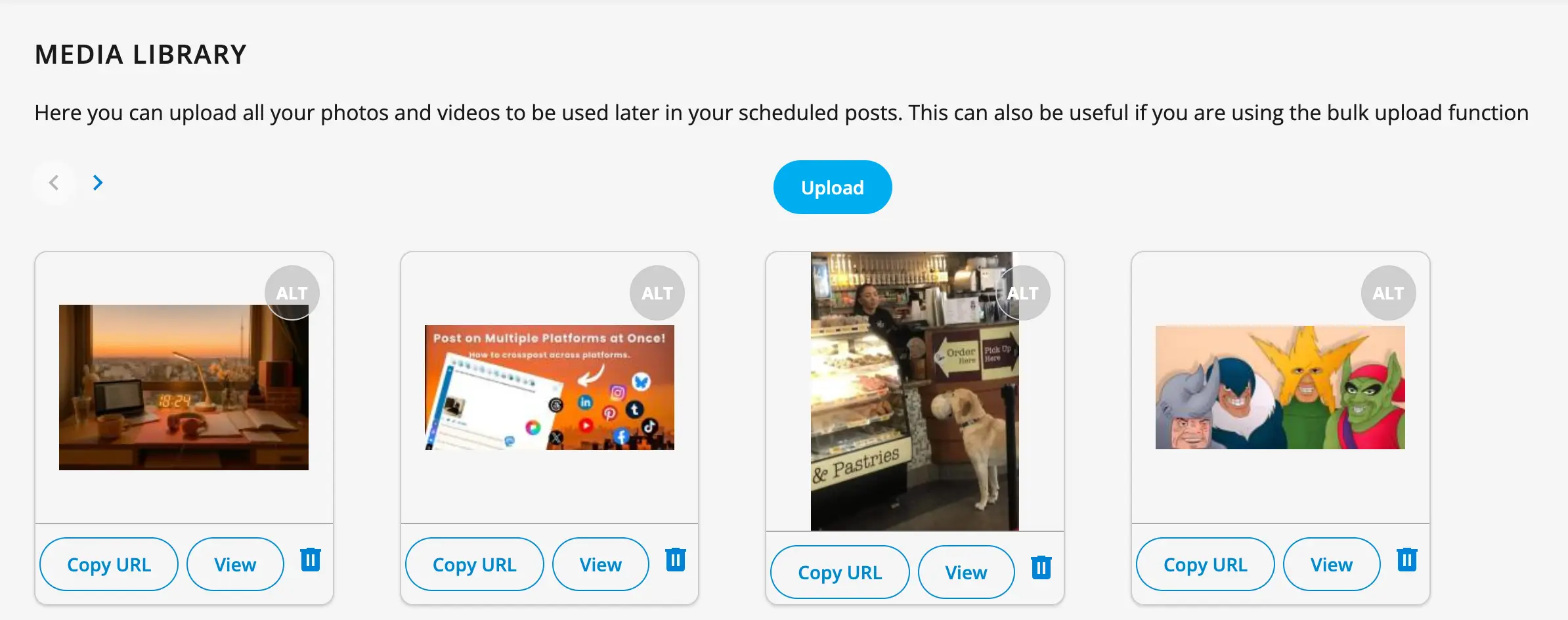The height and width of the screenshot is (620, 1568).
Task: Go to previous media library page
Action: pos(54,183)
